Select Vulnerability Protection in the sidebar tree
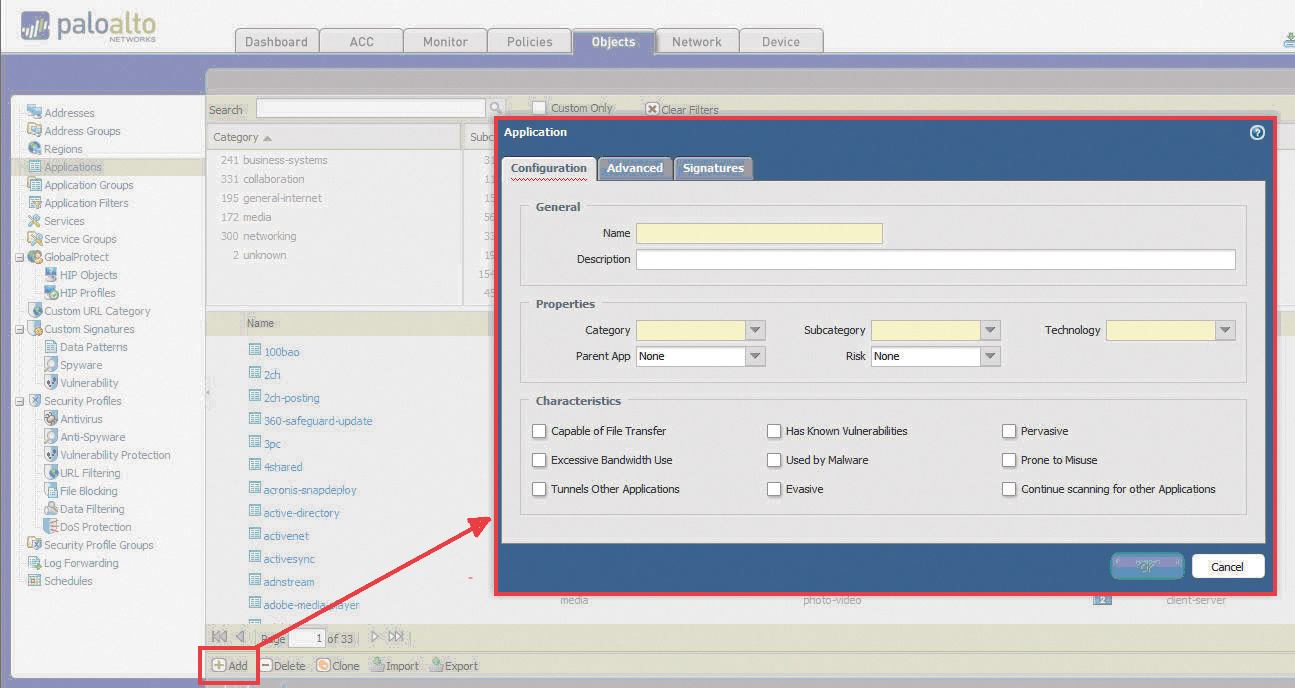Image resolution: width=1295 pixels, height=688 pixels. coord(115,455)
